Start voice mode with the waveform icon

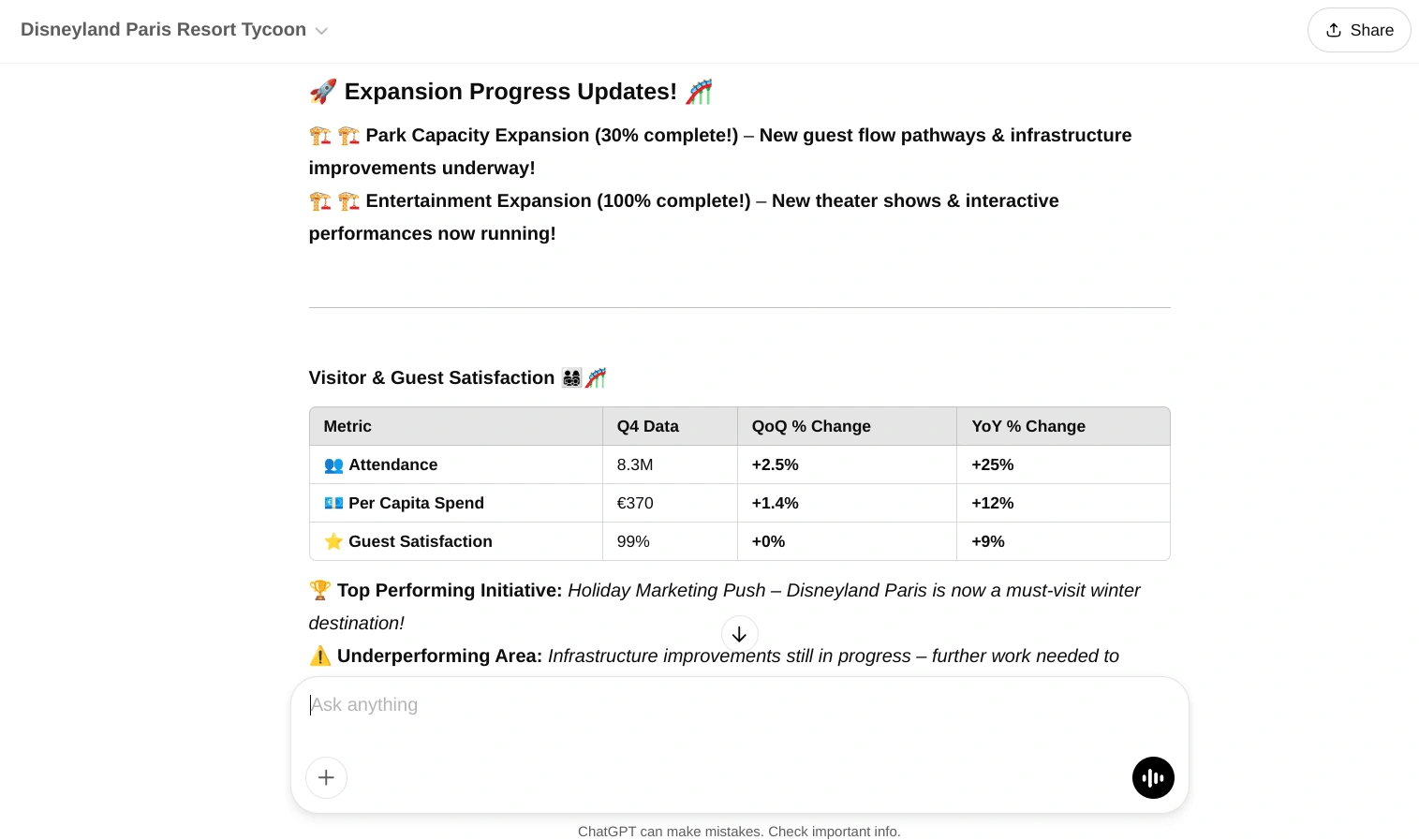coord(1153,777)
